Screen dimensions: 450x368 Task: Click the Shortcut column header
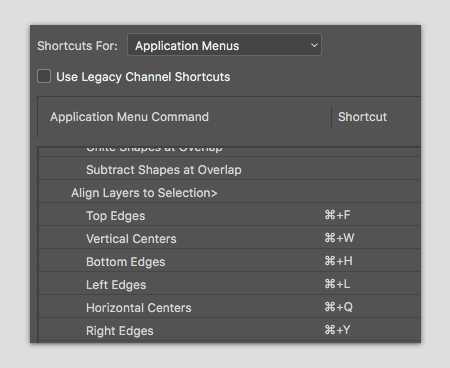pyautogui.click(x=362, y=117)
